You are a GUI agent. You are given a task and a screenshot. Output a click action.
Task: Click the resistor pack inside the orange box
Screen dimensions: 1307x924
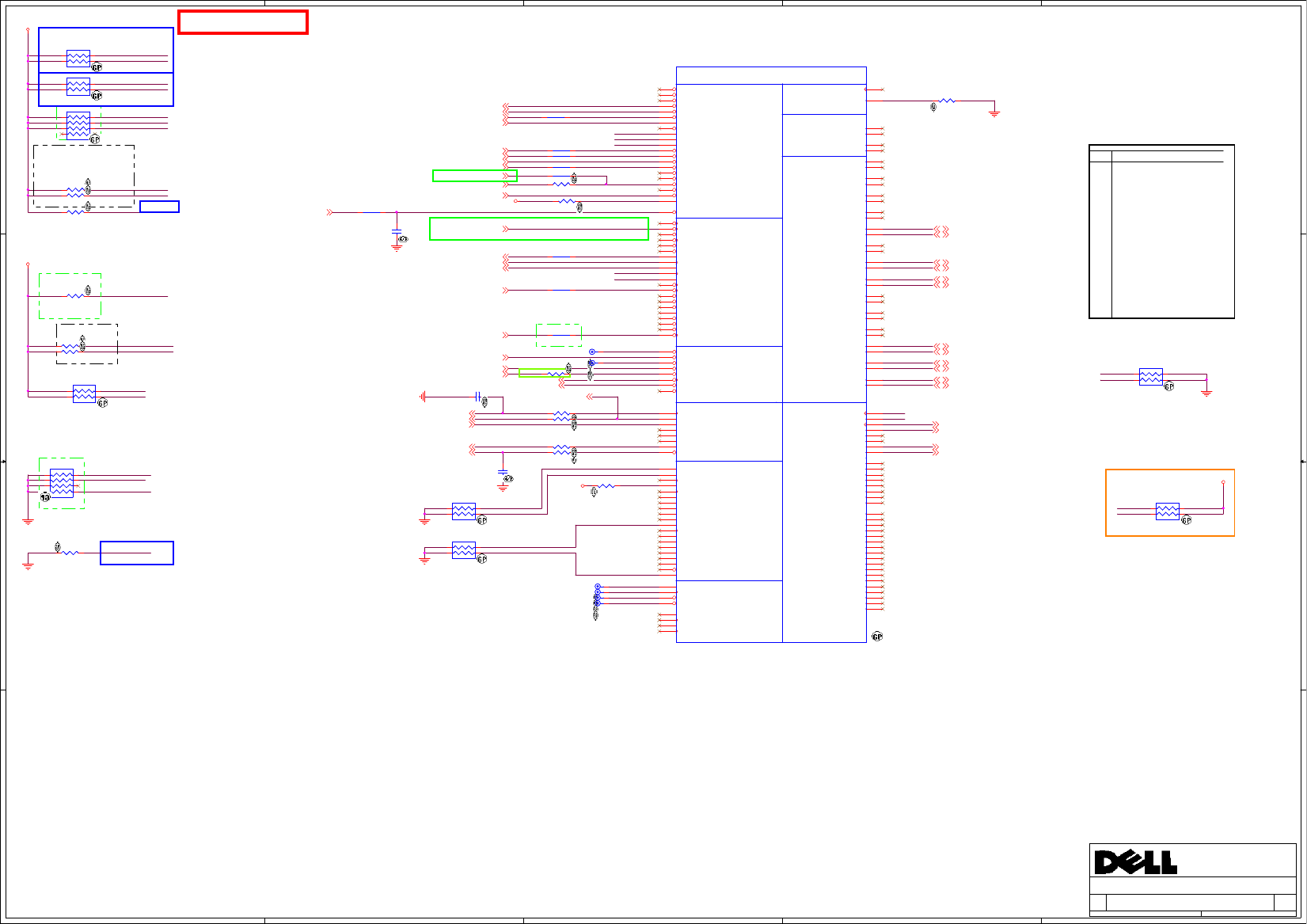1168,511
